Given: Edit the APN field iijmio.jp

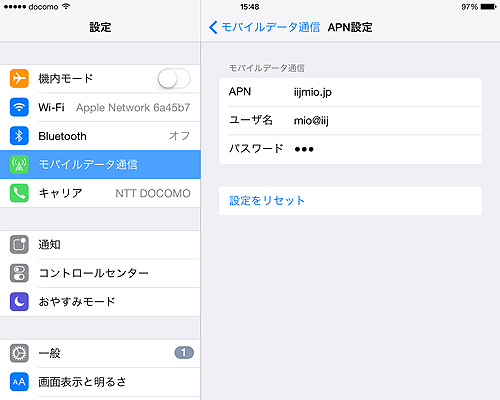Looking at the screenshot, I should click(350, 92).
